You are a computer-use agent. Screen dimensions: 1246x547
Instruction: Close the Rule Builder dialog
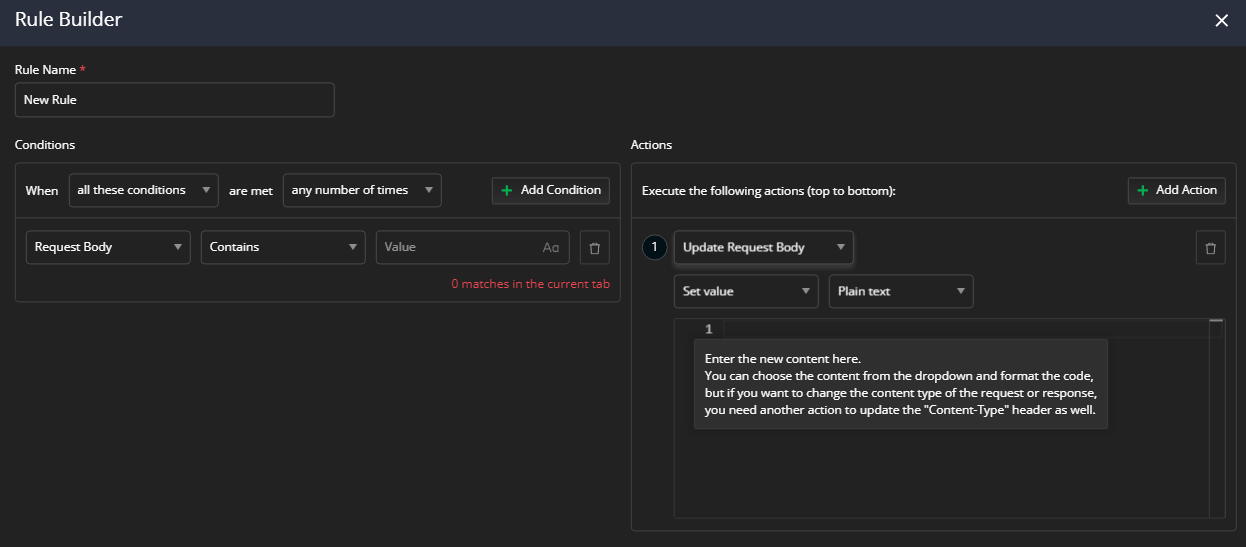(x=1221, y=21)
